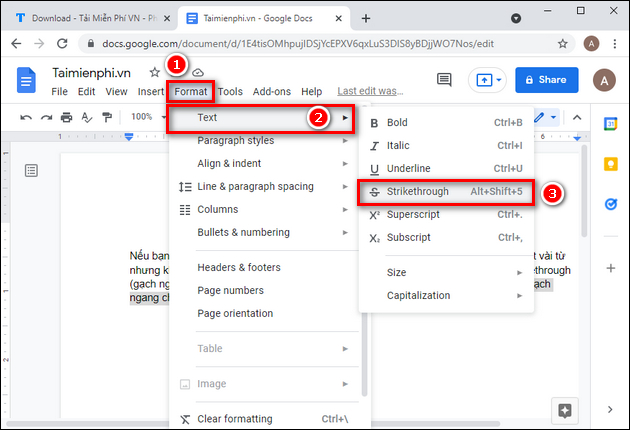Open the Add-ons menu
Image resolution: width=630 pixels, height=430 pixels.
pyautogui.click(x=272, y=92)
